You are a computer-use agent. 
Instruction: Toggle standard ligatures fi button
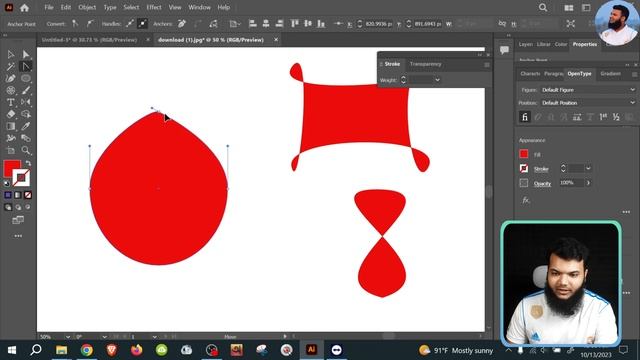(x=525, y=117)
